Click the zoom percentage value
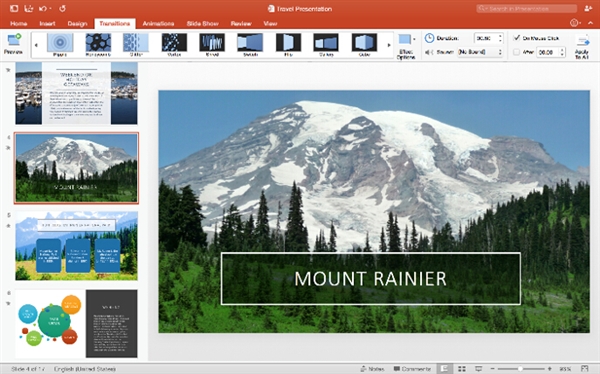The height and width of the screenshot is (374, 600). [x=565, y=369]
